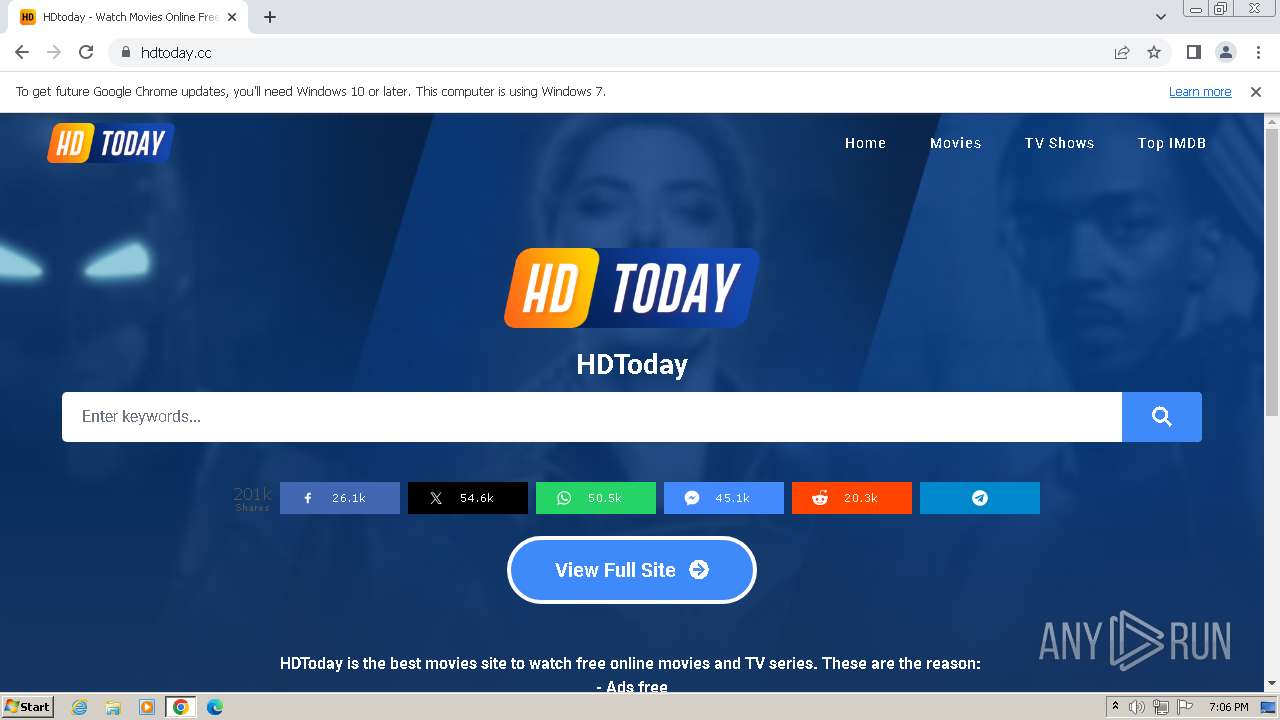Screen dimensions: 1280x720
Task: Click the address bar URL hdtoday.cc
Action: 176,52
